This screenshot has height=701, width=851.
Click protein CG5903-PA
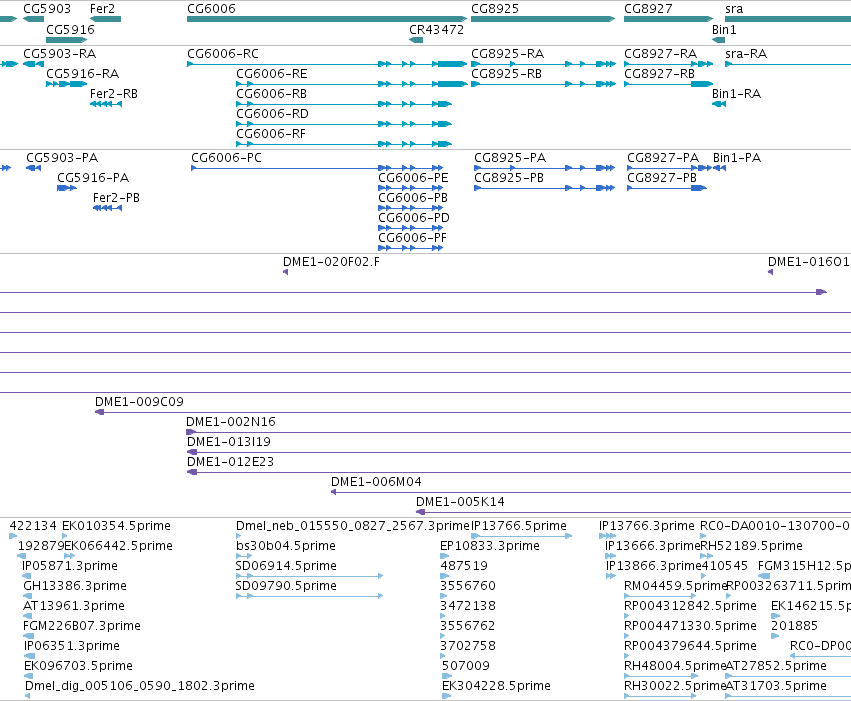pyautogui.click(x=62, y=158)
